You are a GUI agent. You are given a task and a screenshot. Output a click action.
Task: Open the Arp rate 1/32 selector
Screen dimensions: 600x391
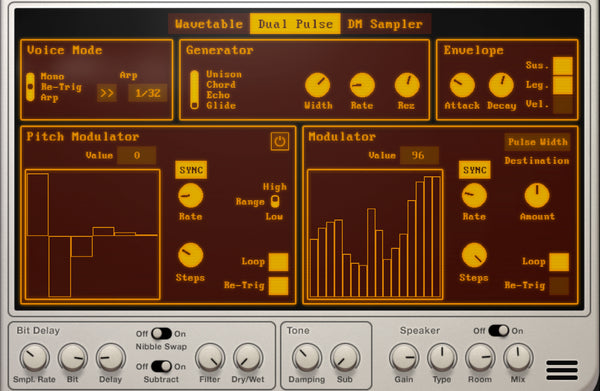click(148, 93)
